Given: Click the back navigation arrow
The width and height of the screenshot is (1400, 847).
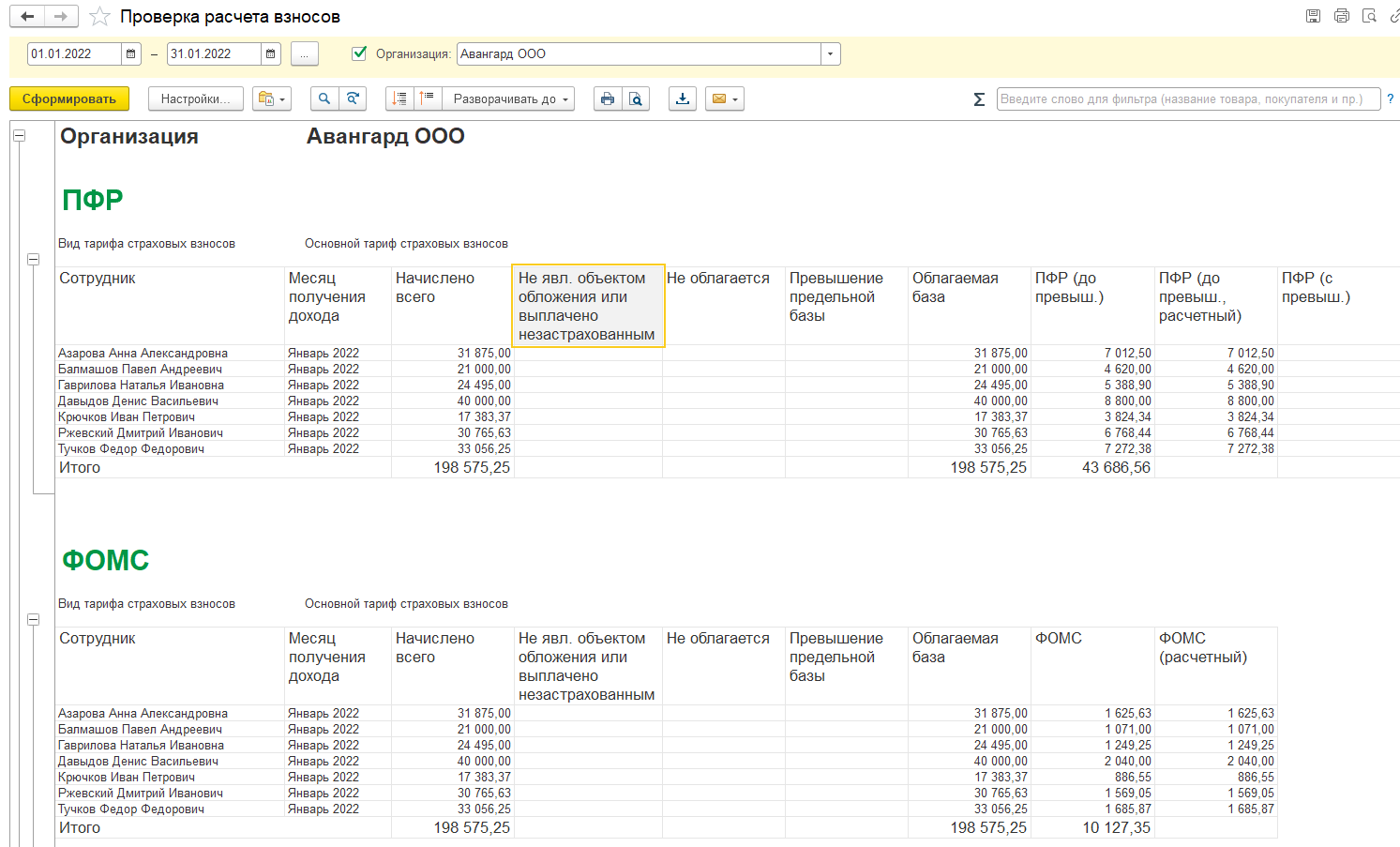Looking at the screenshot, I should click(x=27, y=16).
